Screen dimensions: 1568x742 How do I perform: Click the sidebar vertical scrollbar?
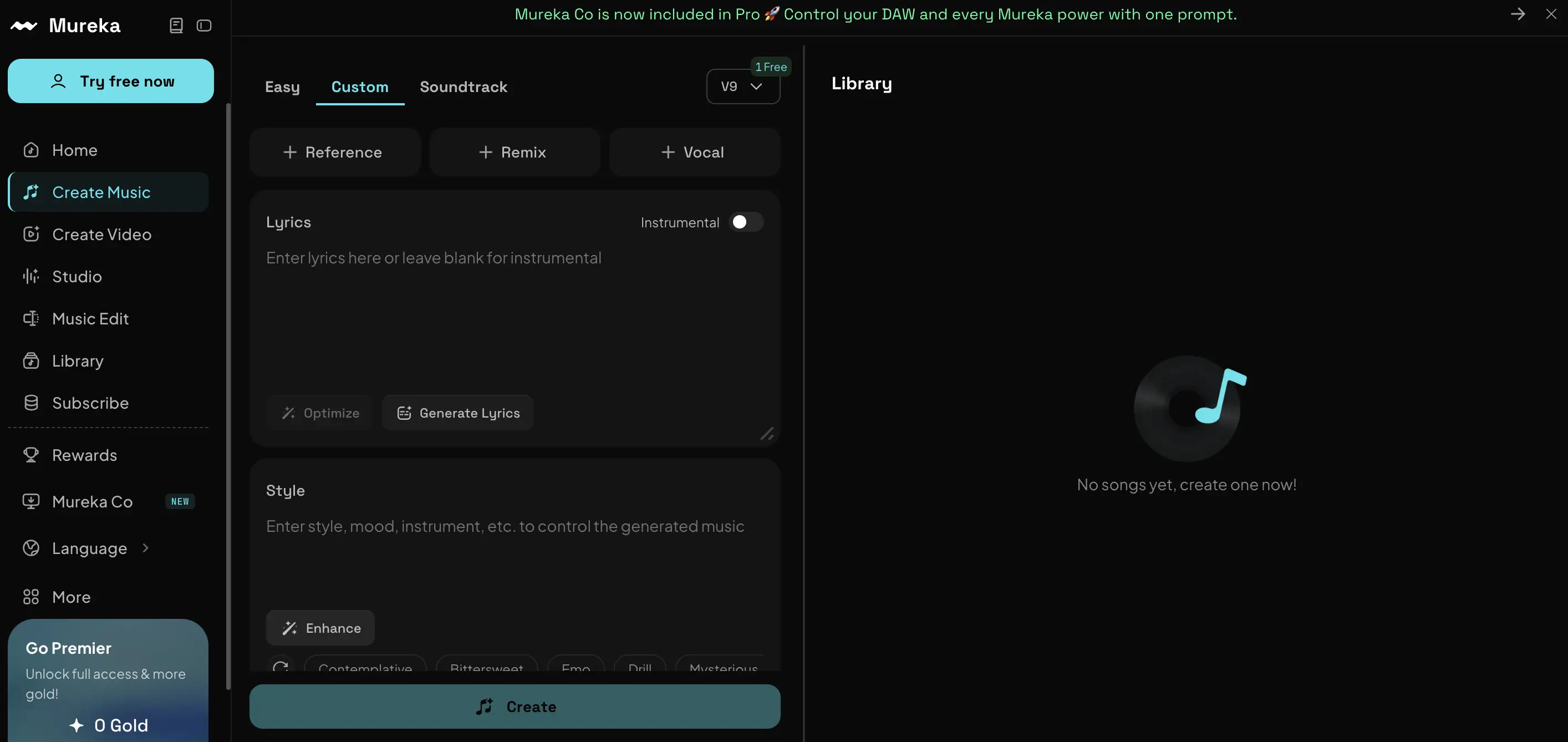click(x=228, y=395)
